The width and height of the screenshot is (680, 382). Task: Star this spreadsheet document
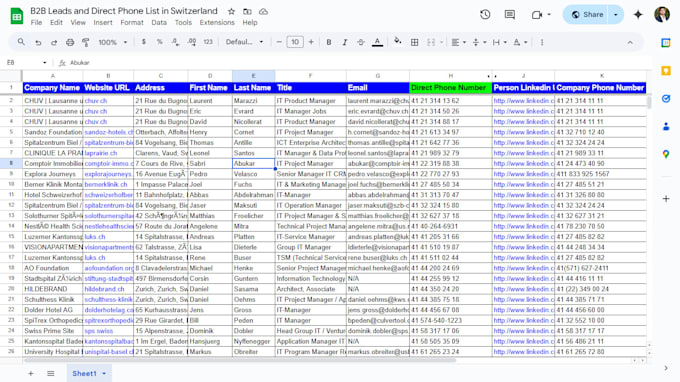231,12
